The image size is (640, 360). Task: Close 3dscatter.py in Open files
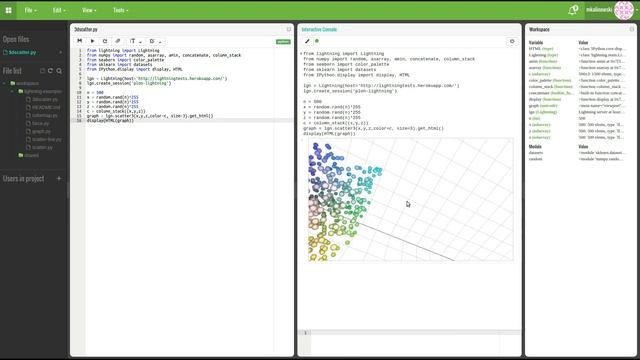pos(60,52)
